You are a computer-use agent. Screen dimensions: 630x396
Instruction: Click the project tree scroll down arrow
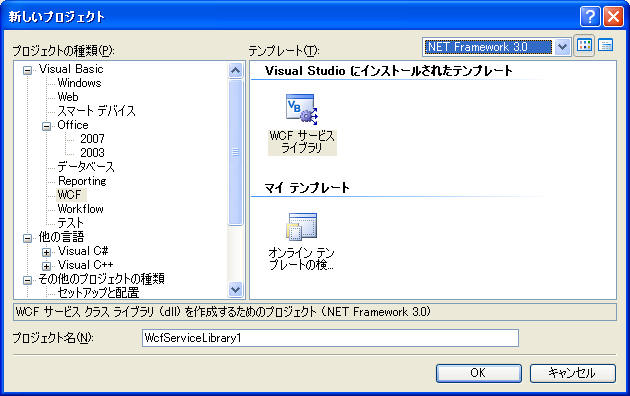[235, 289]
